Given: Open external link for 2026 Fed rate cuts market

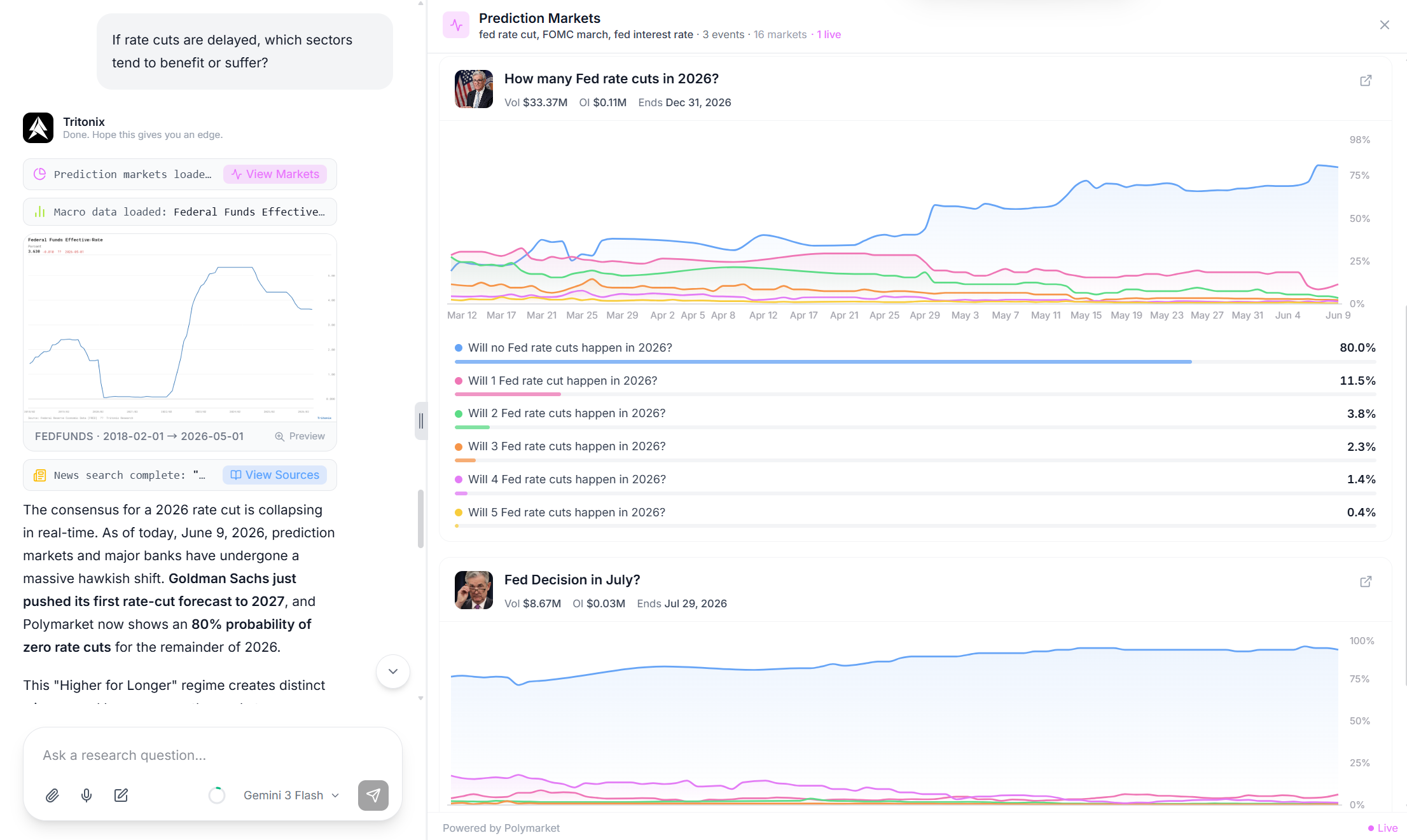Looking at the screenshot, I should pyautogui.click(x=1366, y=81).
